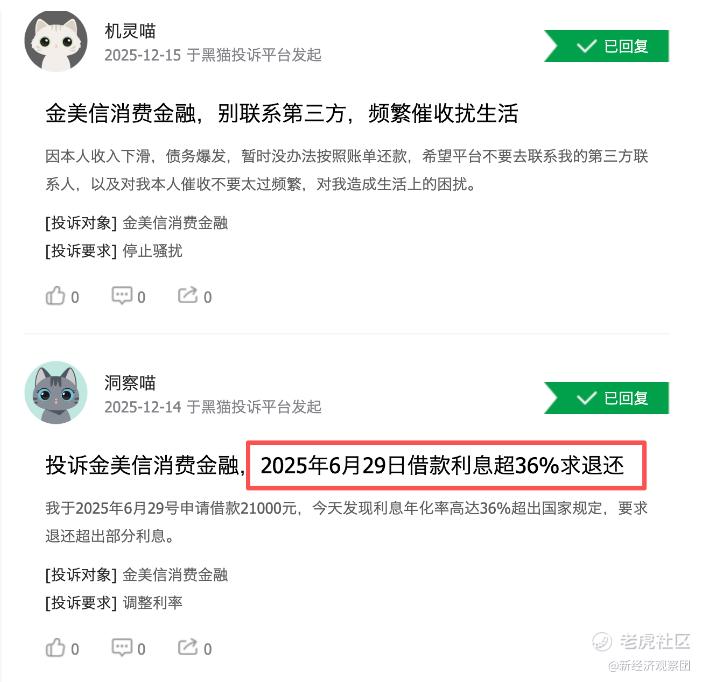Click the 调整利率 complaint request text
Screen dimensions: 704x682
point(153,603)
